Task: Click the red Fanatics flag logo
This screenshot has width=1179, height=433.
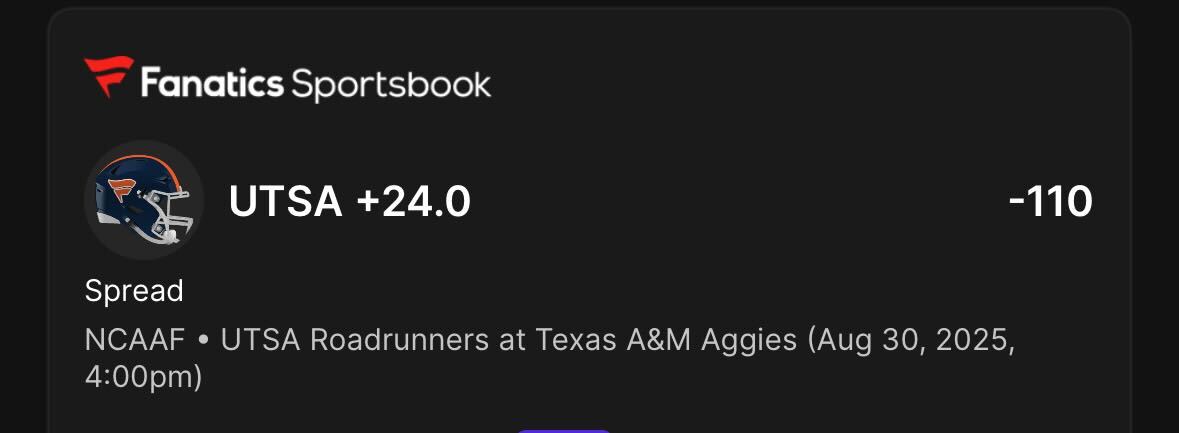Action: pos(109,77)
